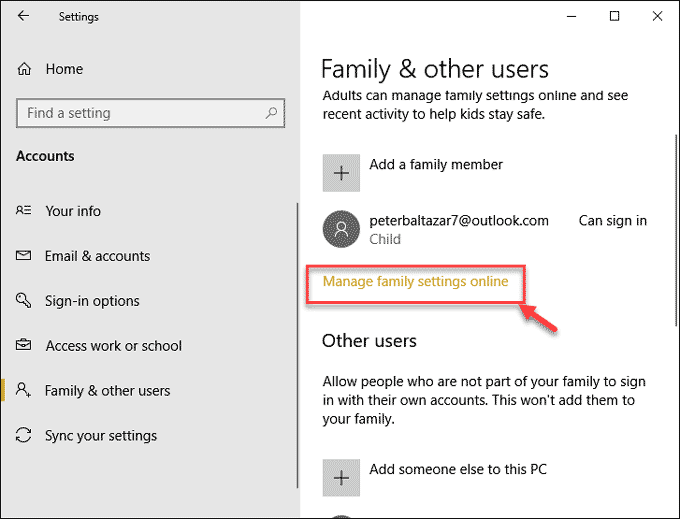Click the Other users heading
The height and width of the screenshot is (519, 680).
(369, 341)
